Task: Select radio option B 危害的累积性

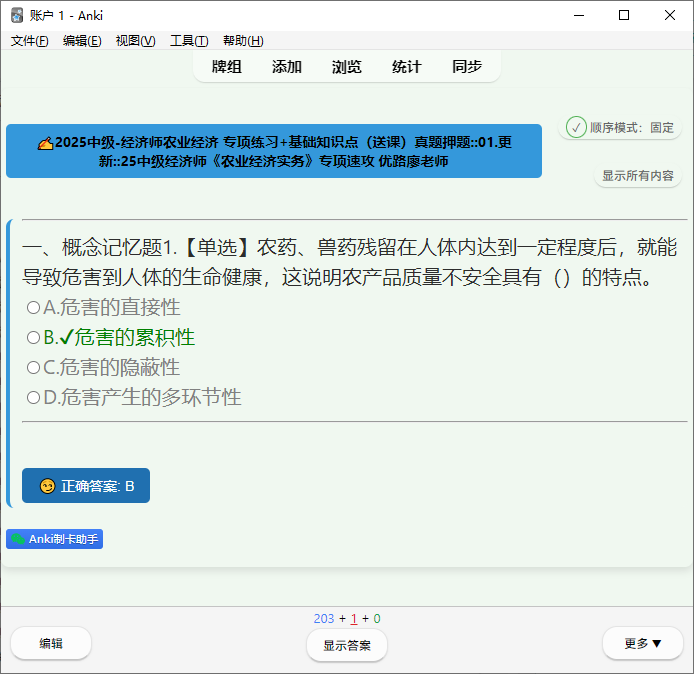Action: pos(33,337)
